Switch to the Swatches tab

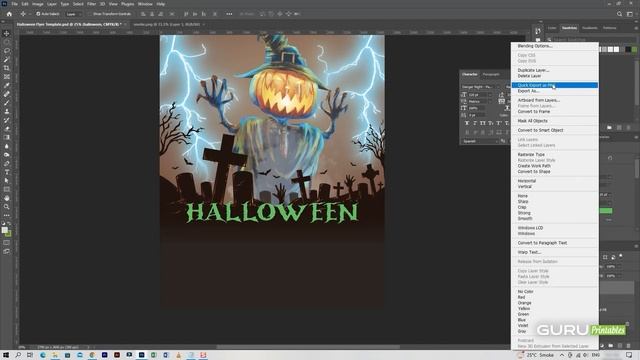[x=569, y=28]
